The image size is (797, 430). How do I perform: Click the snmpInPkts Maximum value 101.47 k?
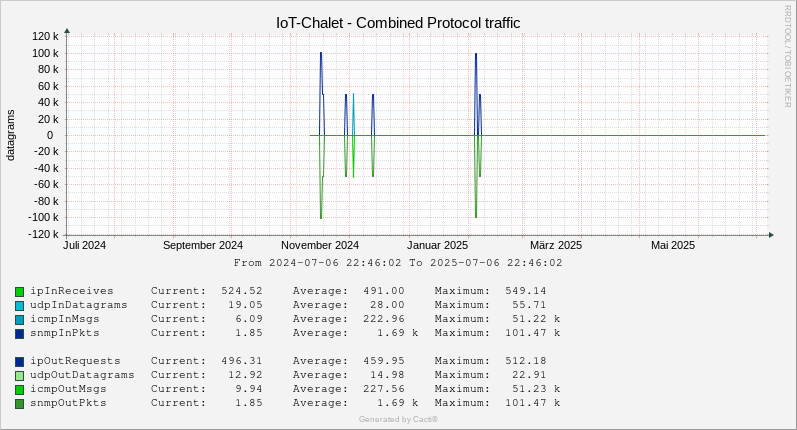pyautogui.click(x=532, y=333)
